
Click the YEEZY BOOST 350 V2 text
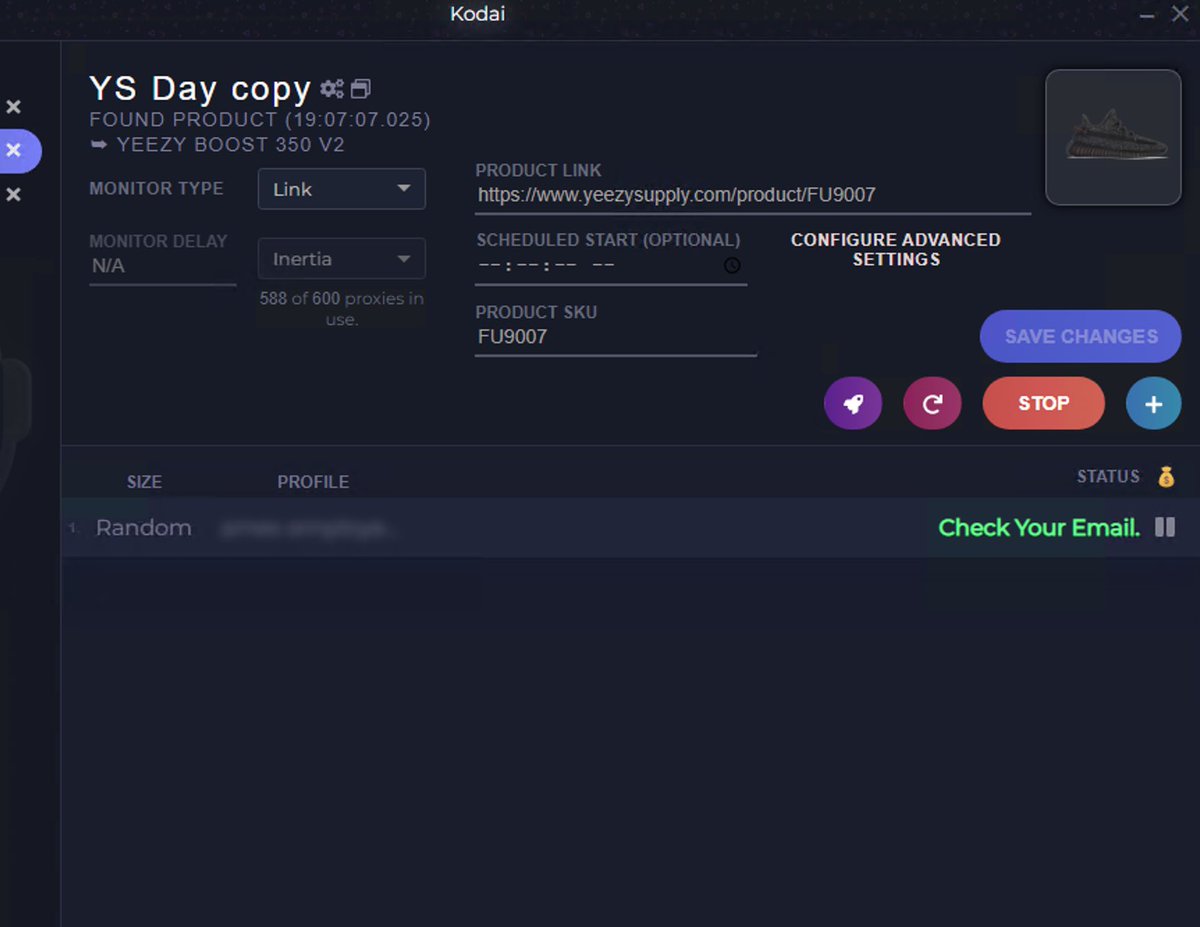click(x=231, y=145)
